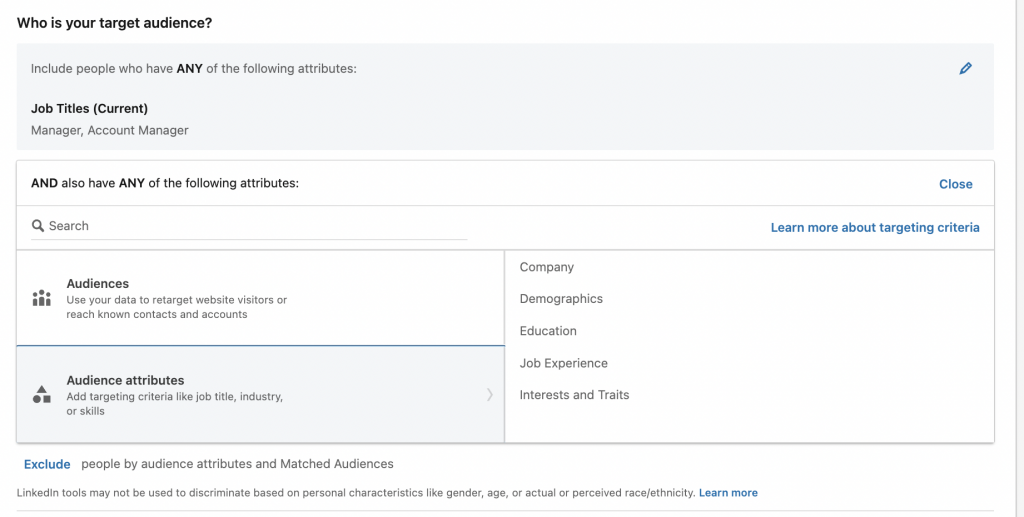Click the Manager, Account Manager values
The image size is (1024, 517).
click(x=110, y=130)
